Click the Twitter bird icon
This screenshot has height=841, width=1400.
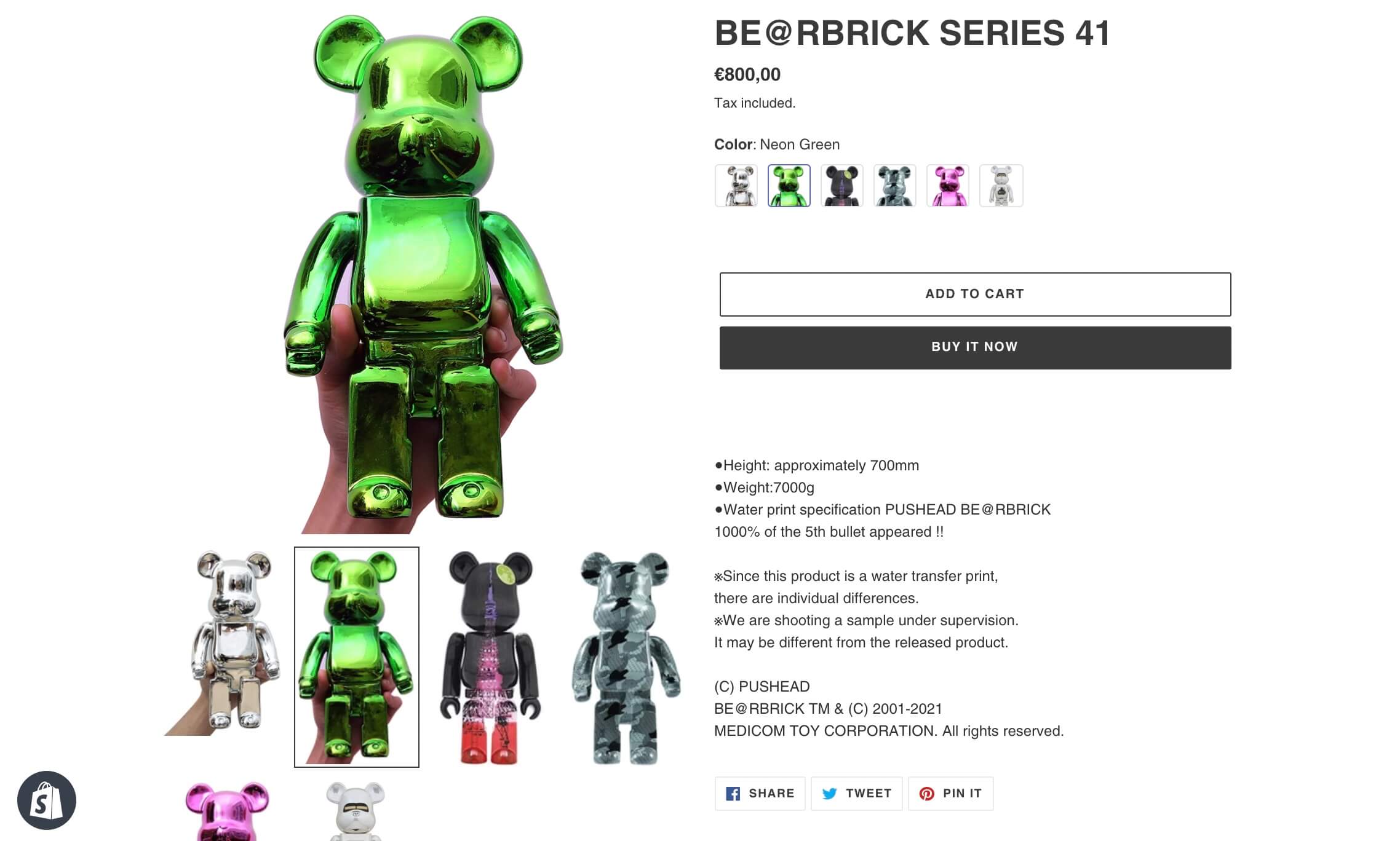coord(829,794)
